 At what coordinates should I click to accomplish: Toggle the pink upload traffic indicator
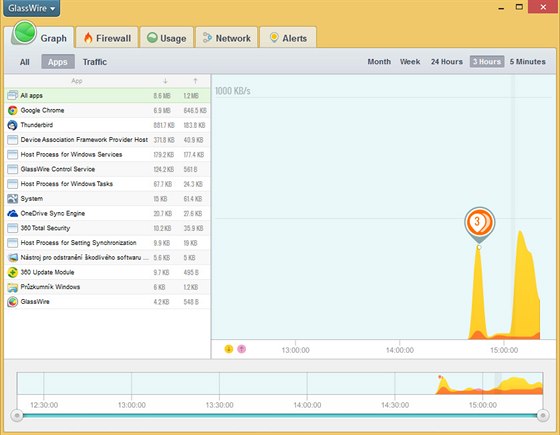tap(242, 349)
